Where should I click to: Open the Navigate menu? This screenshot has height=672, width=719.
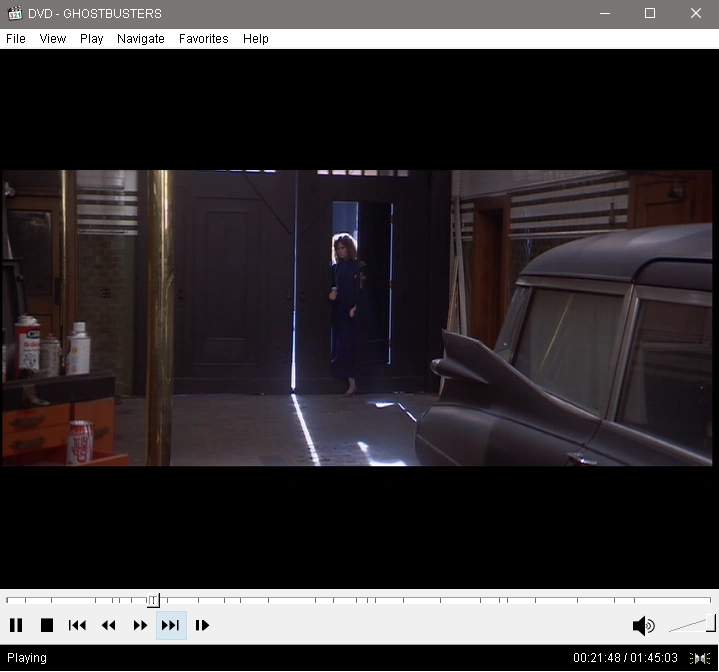coord(141,39)
